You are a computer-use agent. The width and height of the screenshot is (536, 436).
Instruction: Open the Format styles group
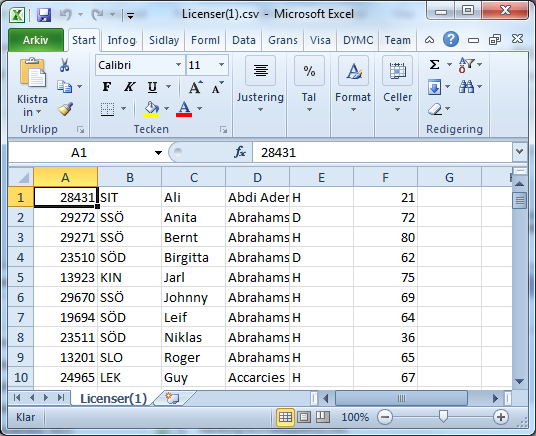[353, 85]
